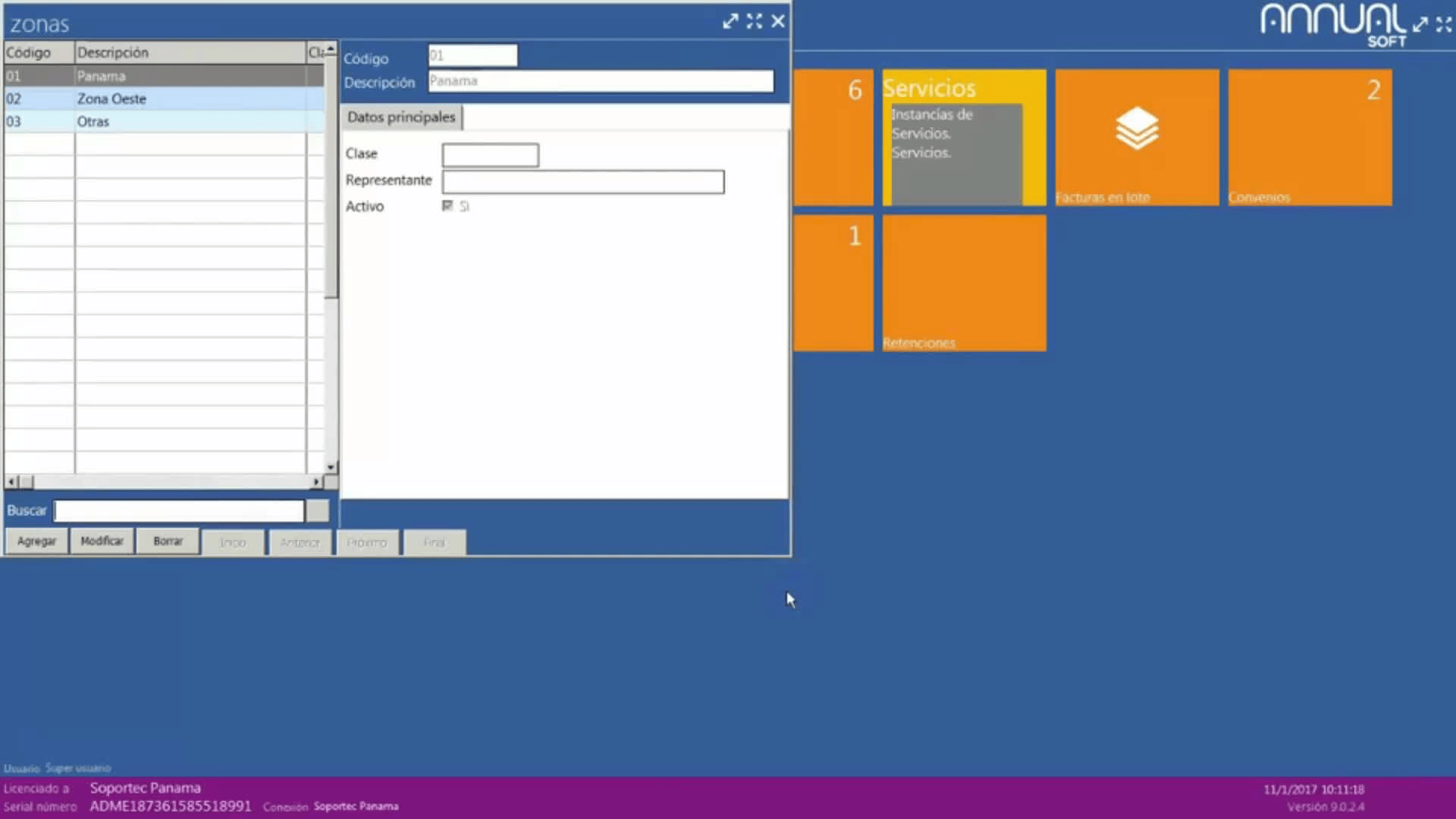Open the Convenios tile
The height and width of the screenshot is (819, 1456).
[x=1310, y=136]
